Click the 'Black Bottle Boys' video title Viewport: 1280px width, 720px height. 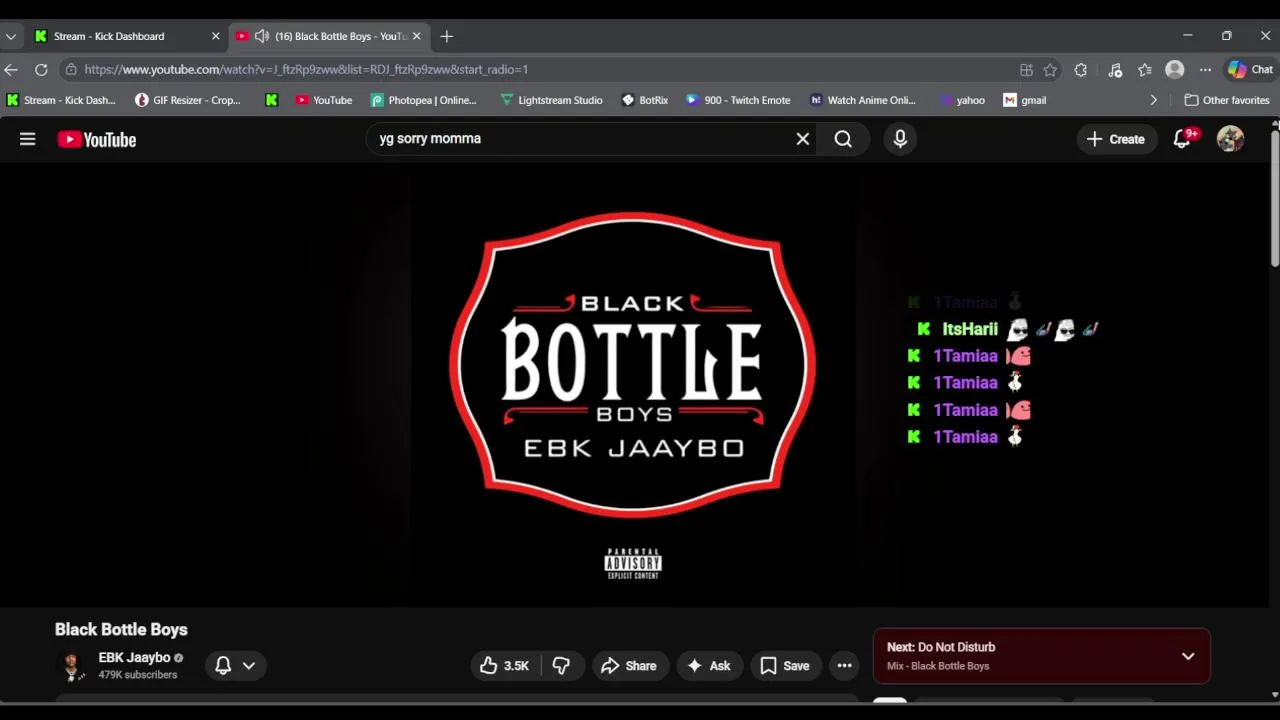tap(121, 629)
